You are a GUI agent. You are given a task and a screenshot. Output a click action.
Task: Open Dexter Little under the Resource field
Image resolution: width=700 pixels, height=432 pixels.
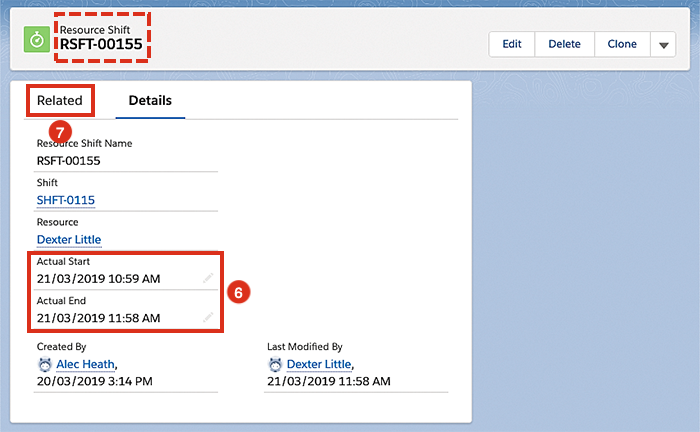coord(69,240)
